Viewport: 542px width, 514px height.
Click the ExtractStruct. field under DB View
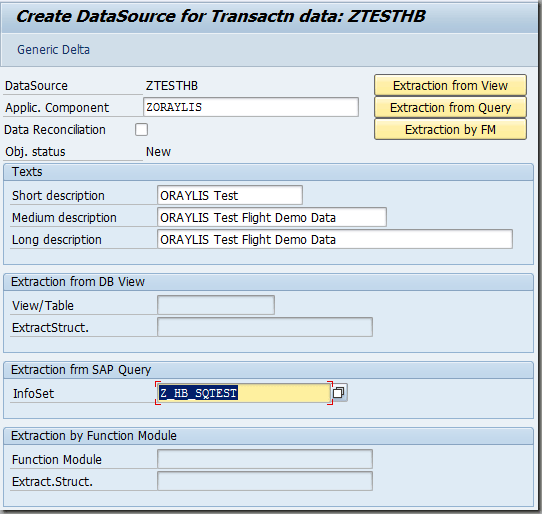tap(265, 327)
